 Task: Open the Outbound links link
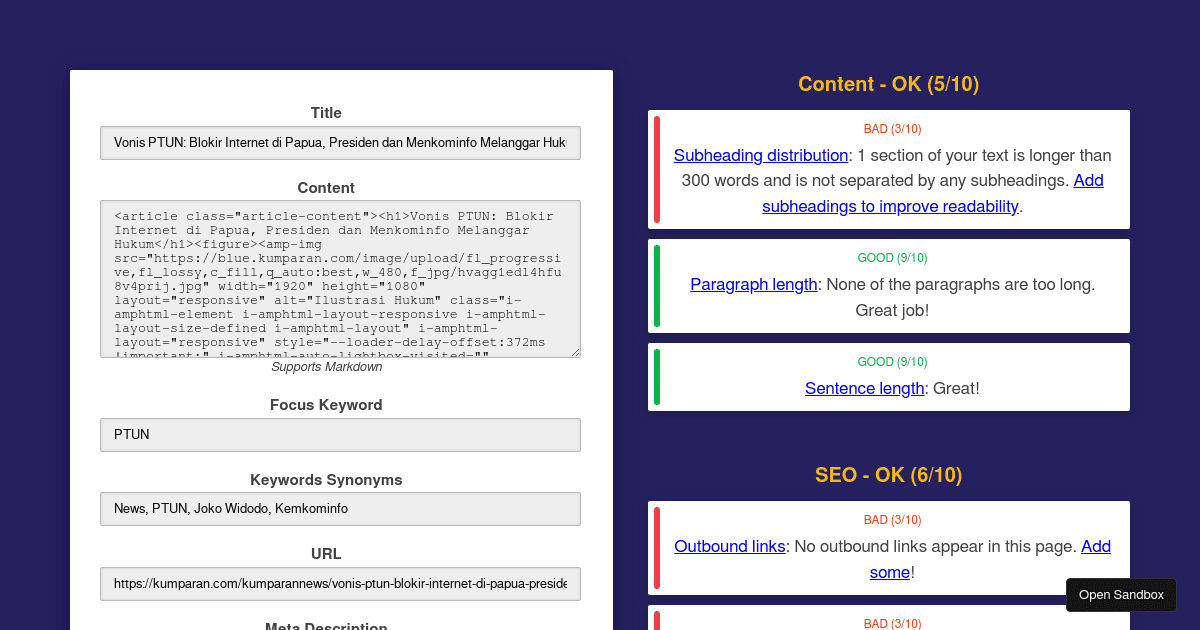click(727, 546)
